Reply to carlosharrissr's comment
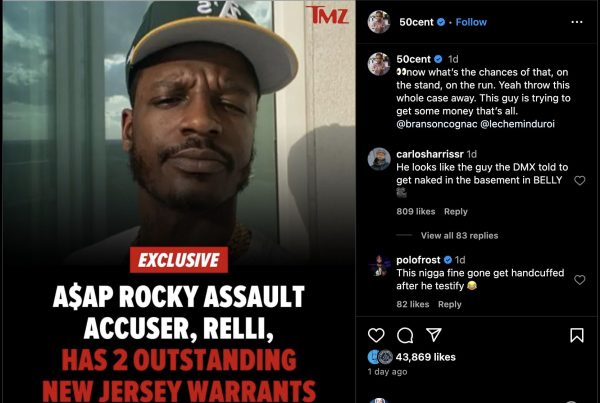 pyautogui.click(x=456, y=211)
